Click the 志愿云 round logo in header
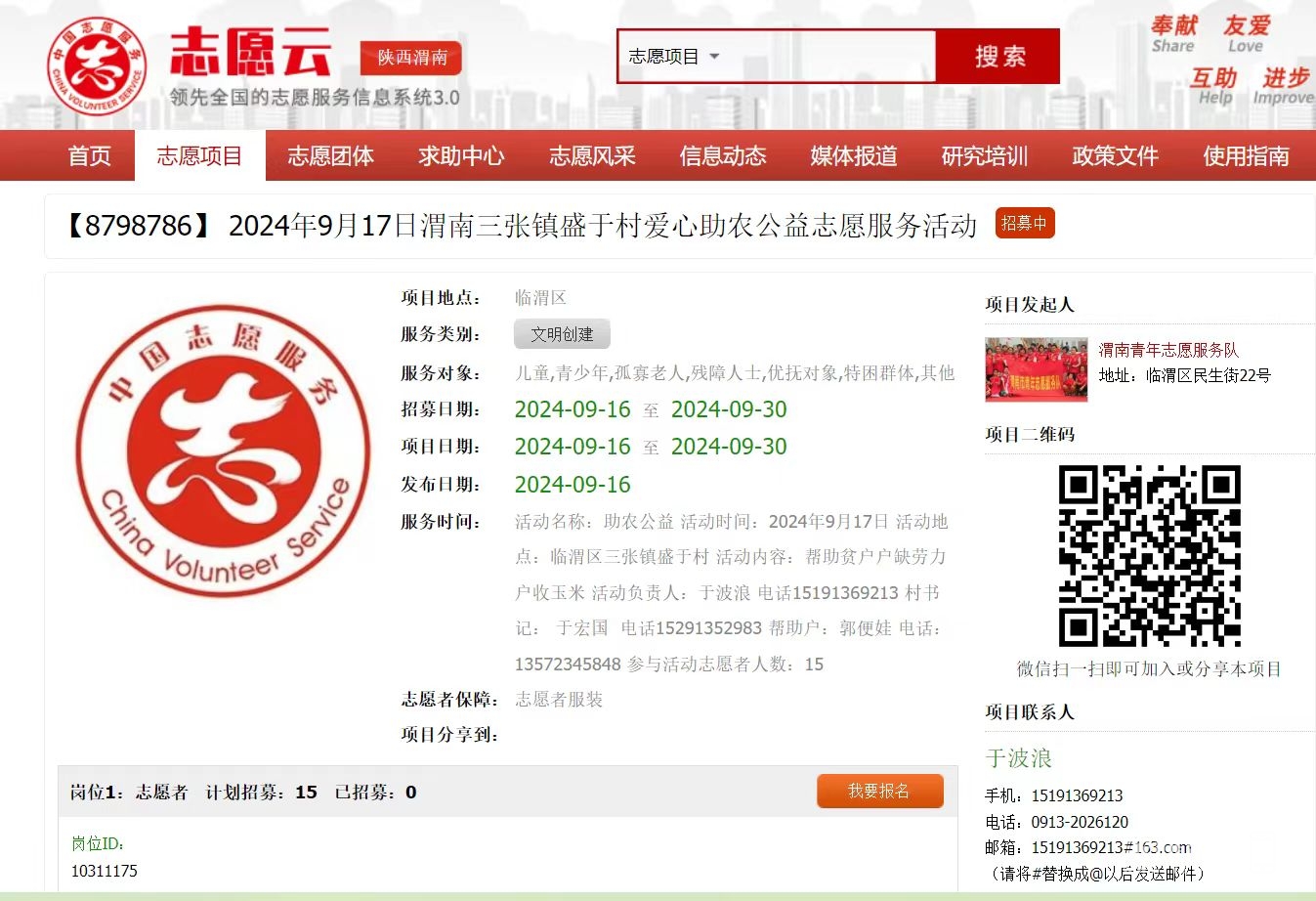Image resolution: width=1316 pixels, height=901 pixels. (x=97, y=65)
